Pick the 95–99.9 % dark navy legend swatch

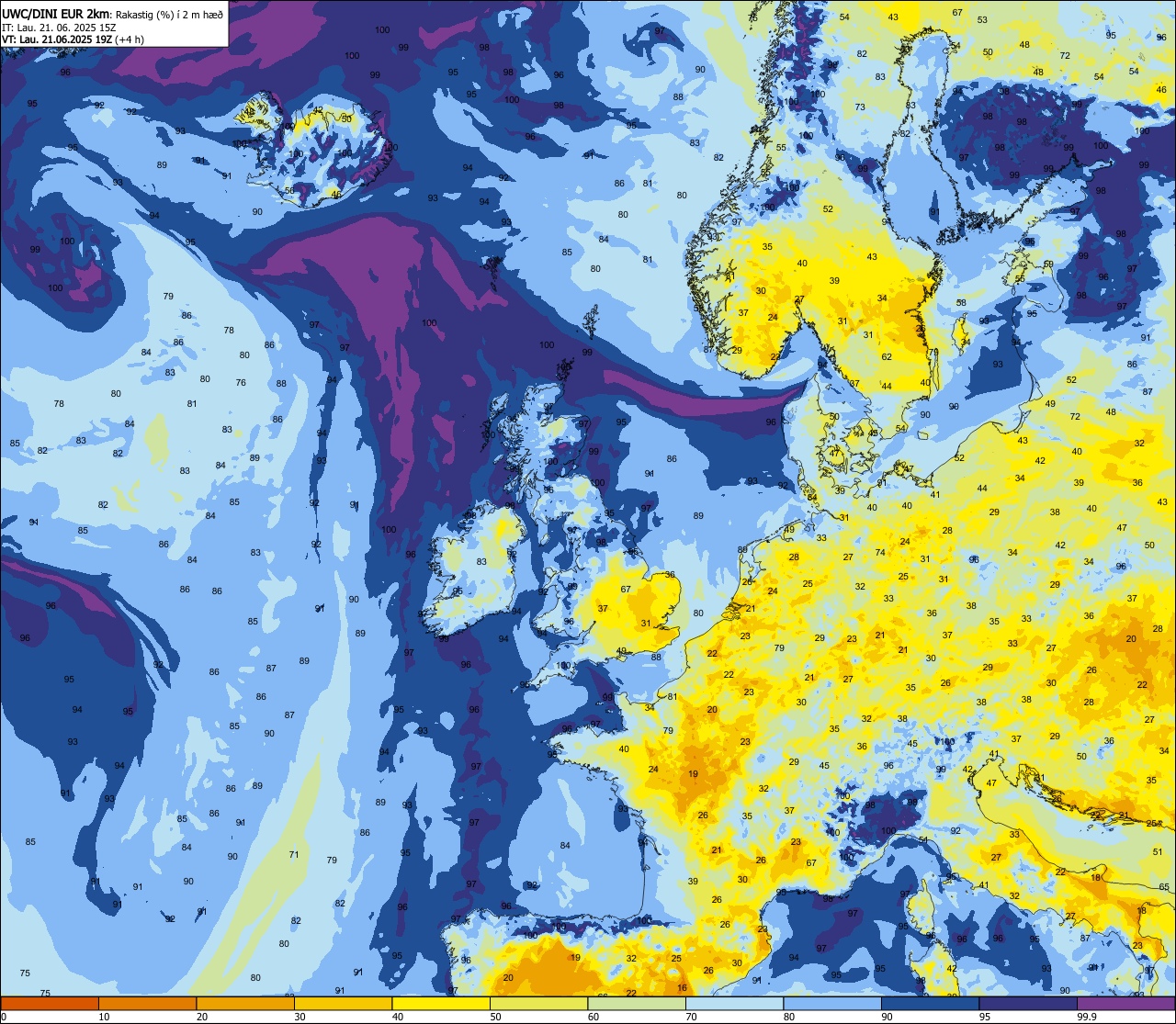[x=1028, y=1003]
